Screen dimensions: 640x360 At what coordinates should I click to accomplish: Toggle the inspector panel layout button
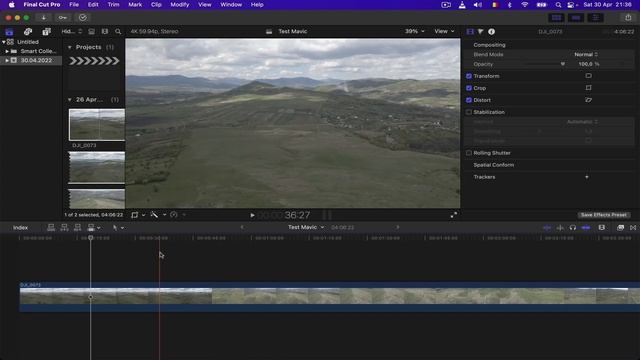tap(596, 18)
